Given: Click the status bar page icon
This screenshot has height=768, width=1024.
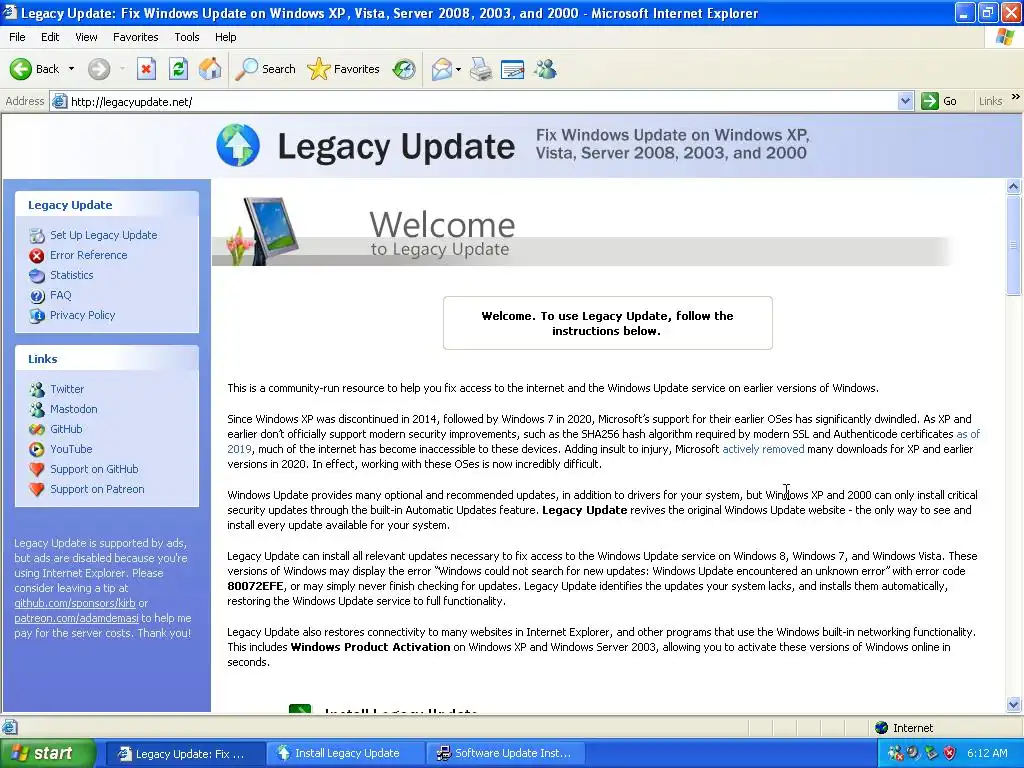Looking at the screenshot, I should pyautogui.click(x=9, y=728).
